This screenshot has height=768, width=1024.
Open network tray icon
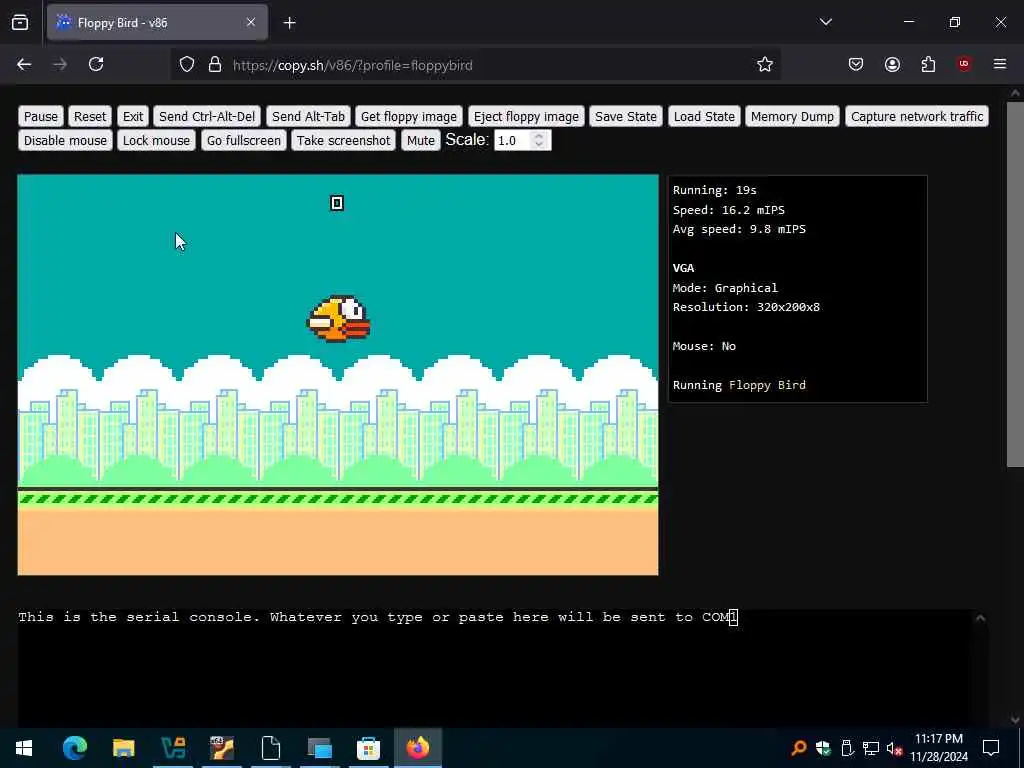871,748
